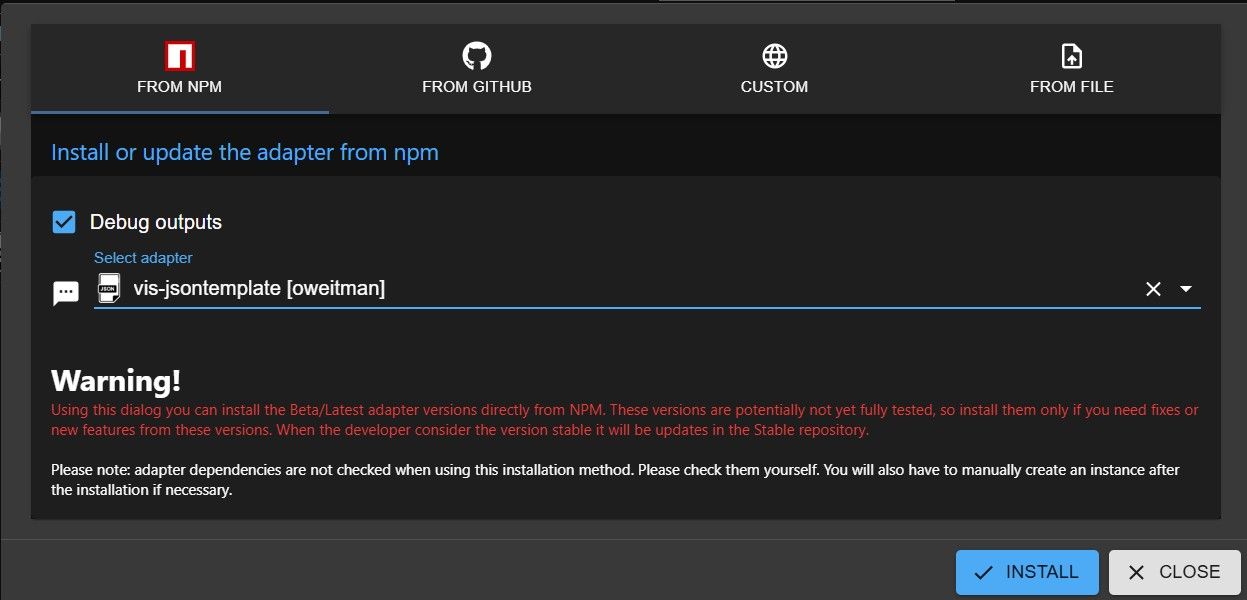Uncheck the Debug outputs checkbox
Image resolution: width=1247 pixels, height=600 pixels.
click(x=64, y=222)
